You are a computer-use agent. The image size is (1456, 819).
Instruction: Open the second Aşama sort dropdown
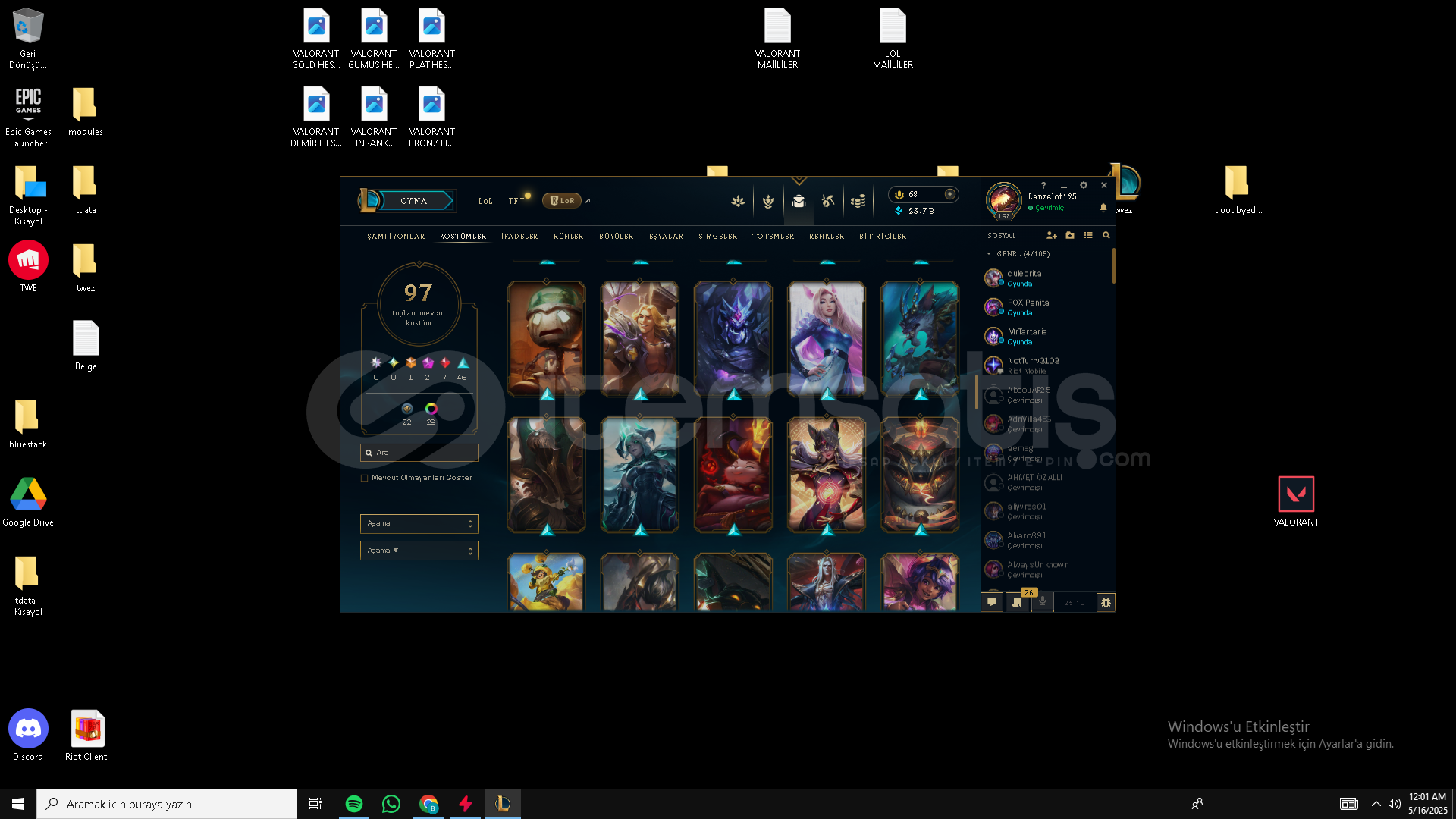[x=419, y=551]
